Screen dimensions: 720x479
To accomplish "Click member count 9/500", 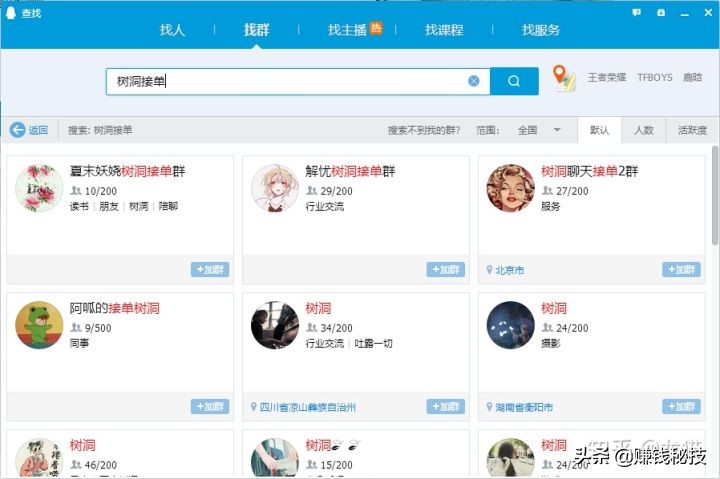I will [98, 328].
